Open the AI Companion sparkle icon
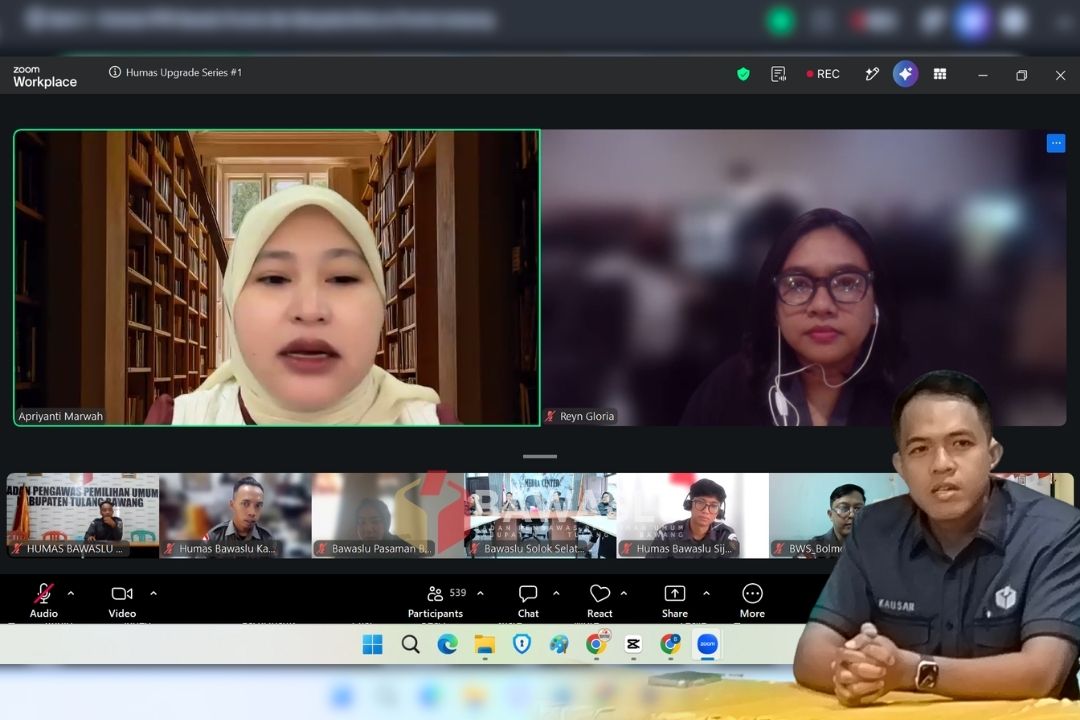 point(906,74)
